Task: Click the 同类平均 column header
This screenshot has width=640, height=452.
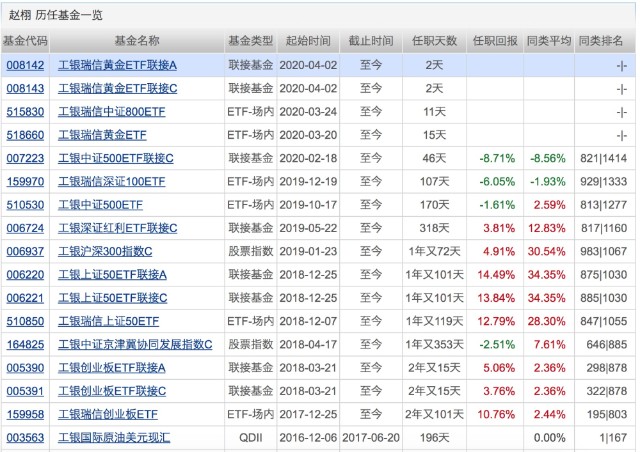Action: pos(549,41)
